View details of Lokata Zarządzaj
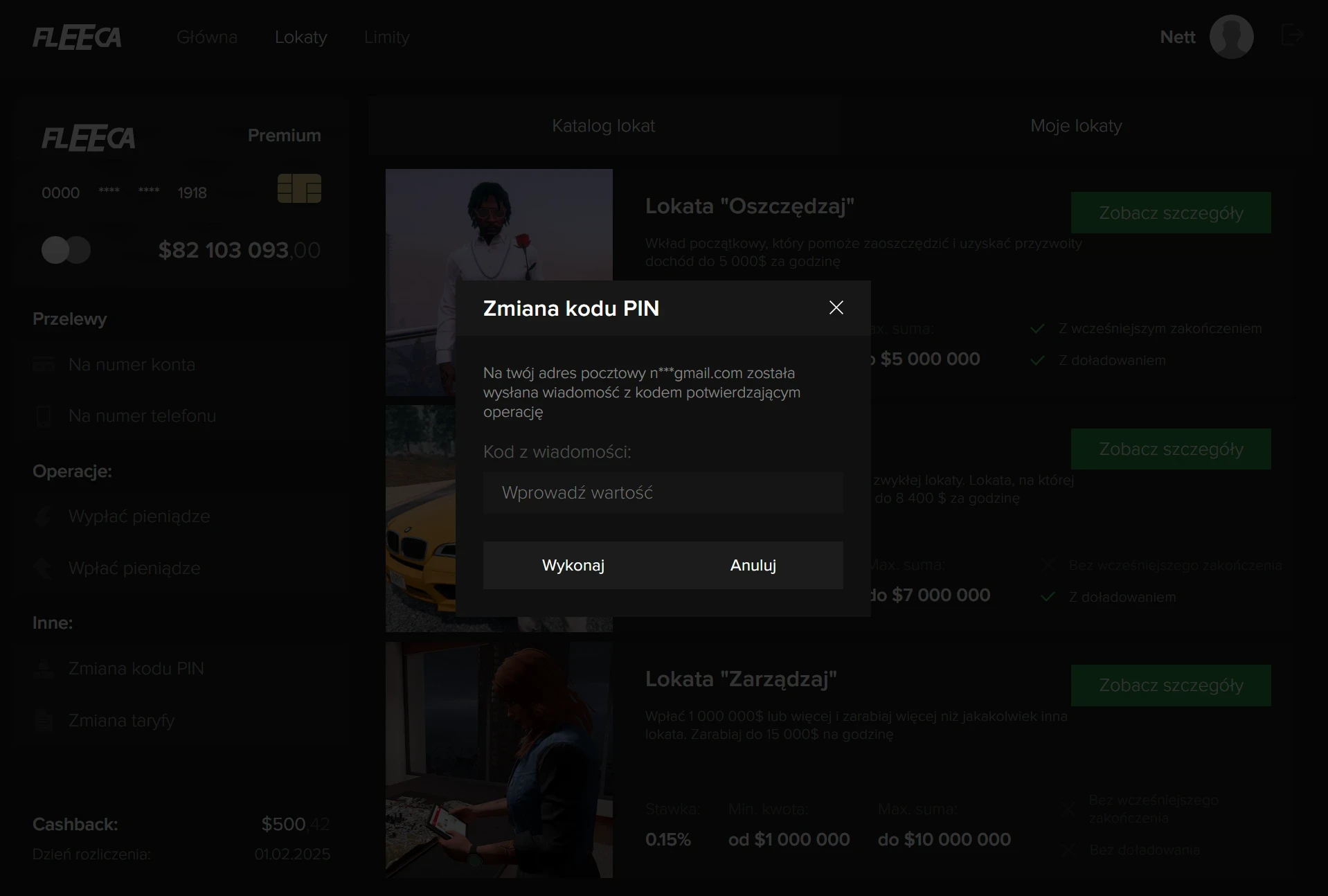 click(x=1170, y=686)
